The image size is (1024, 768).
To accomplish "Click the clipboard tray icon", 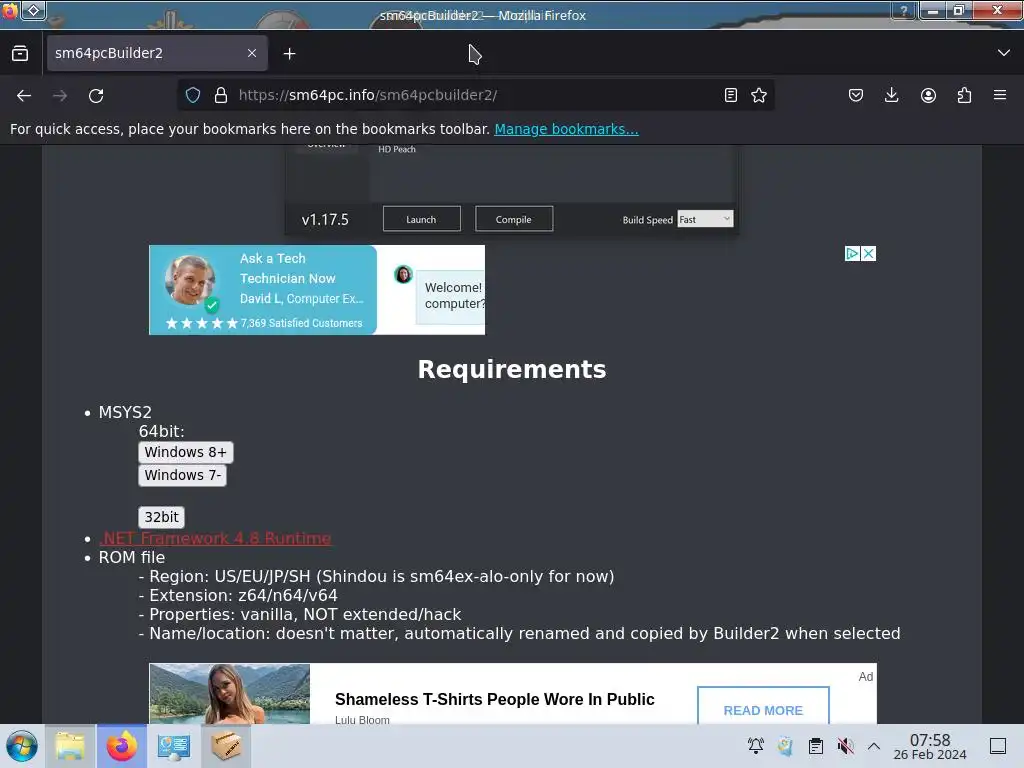I will point(816,746).
